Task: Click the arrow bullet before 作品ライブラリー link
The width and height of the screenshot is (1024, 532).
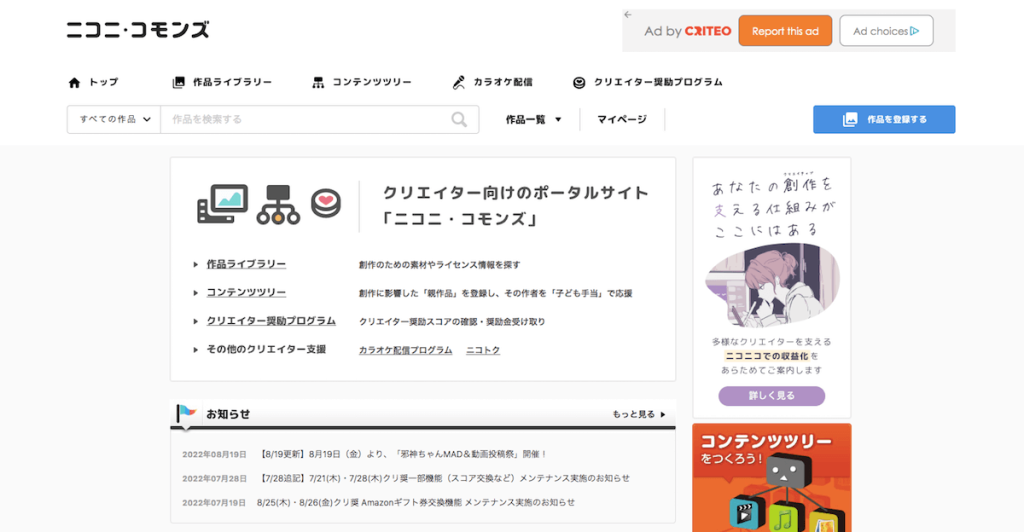Action: click(195, 265)
